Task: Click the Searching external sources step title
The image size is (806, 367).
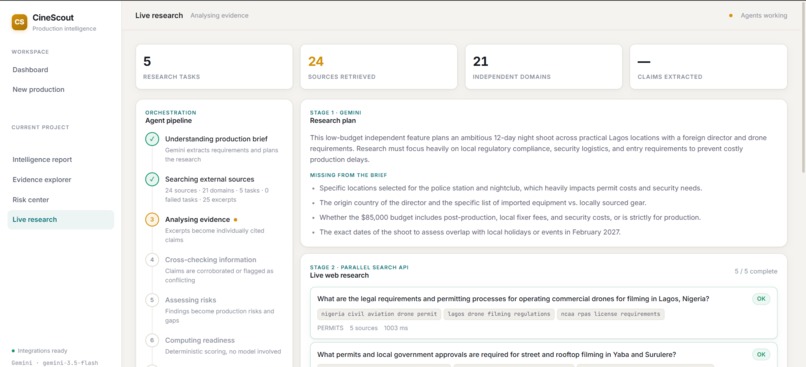Action: (209, 179)
